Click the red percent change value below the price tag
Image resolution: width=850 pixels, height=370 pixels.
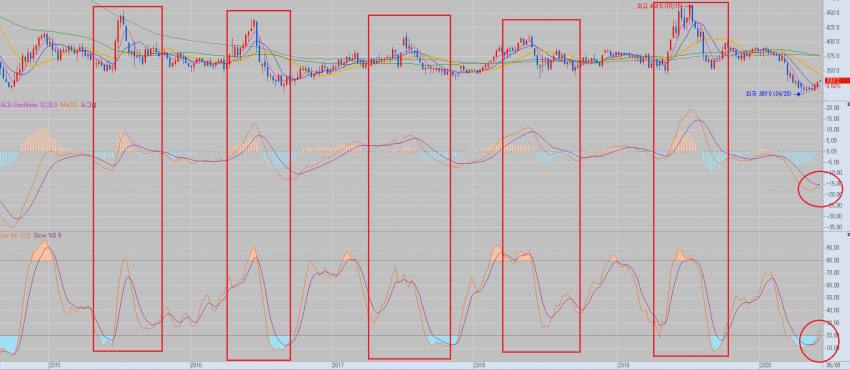click(833, 86)
